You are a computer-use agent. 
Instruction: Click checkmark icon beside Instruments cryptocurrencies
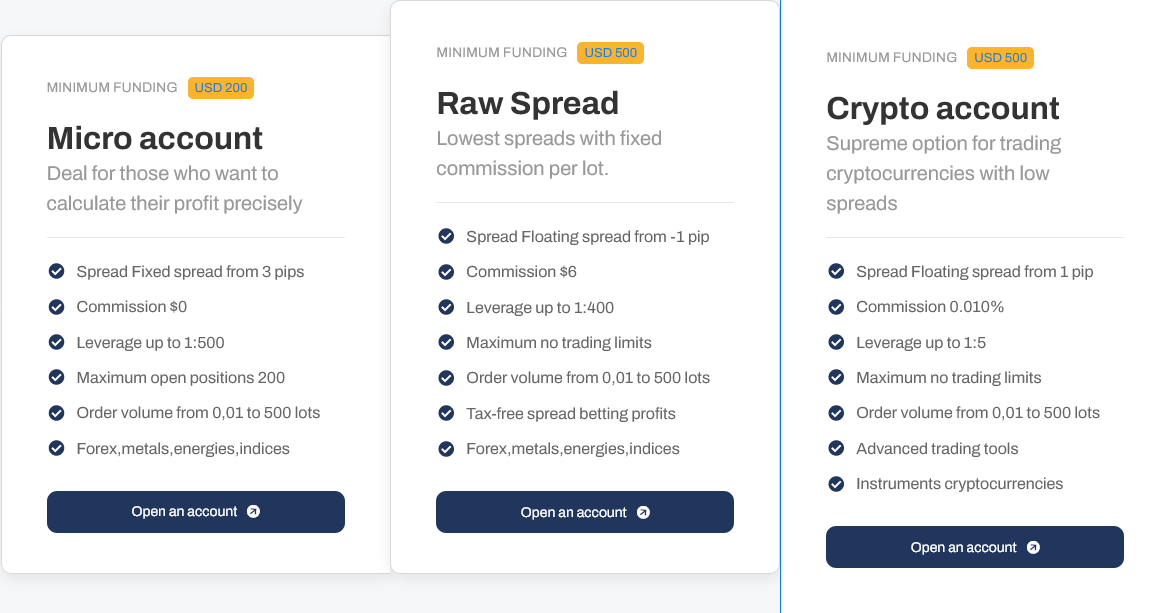pos(836,484)
